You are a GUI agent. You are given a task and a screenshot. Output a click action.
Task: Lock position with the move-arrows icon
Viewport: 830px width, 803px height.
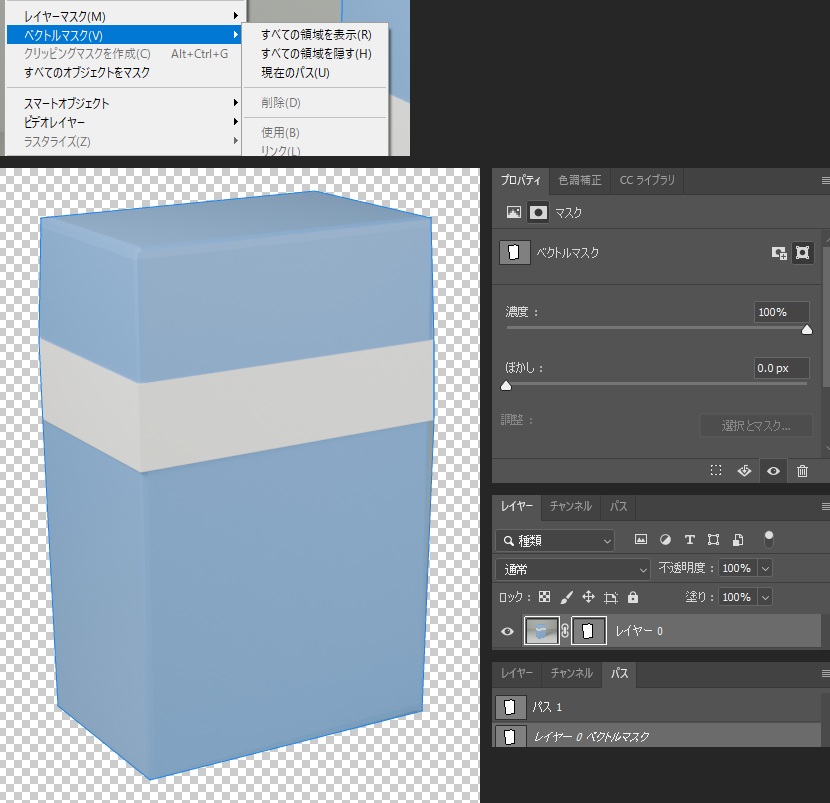[588, 598]
